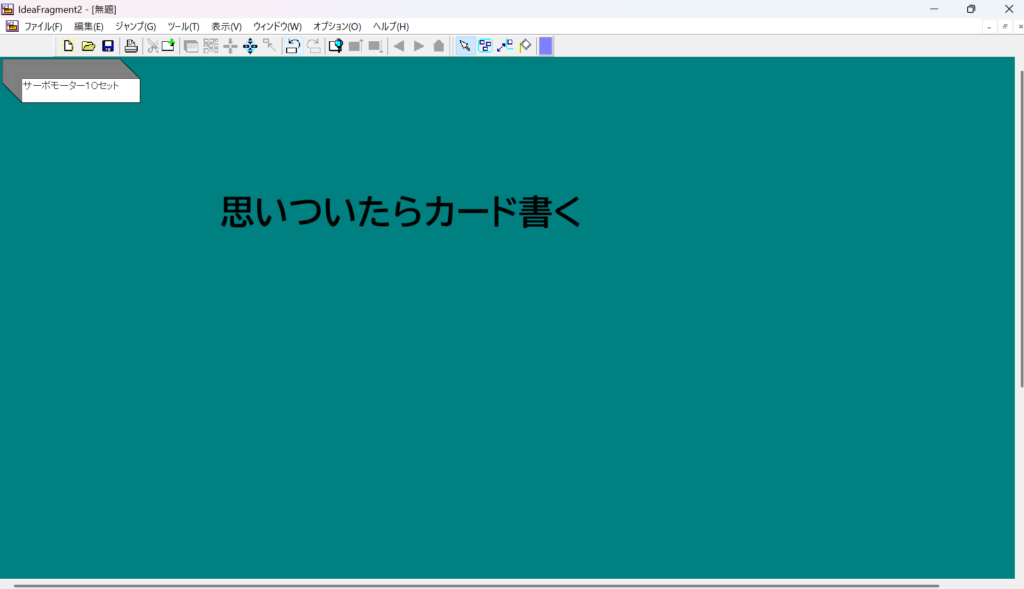Click the purple color swatch in toolbar
The image size is (1024, 589).
pyautogui.click(x=546, y=46)
